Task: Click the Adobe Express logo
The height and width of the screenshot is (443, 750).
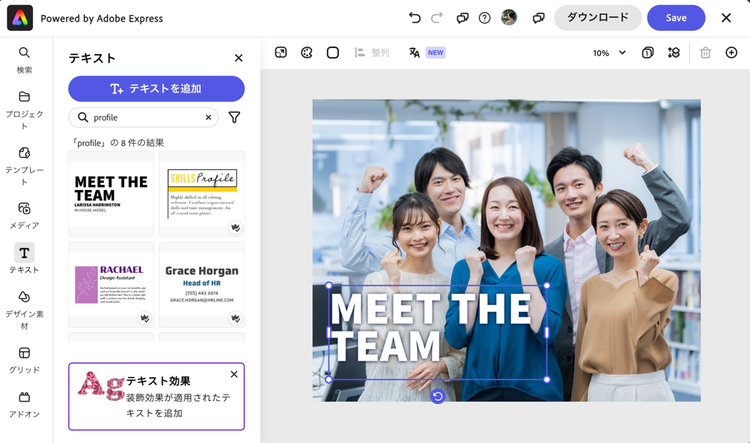Action: 20,18
